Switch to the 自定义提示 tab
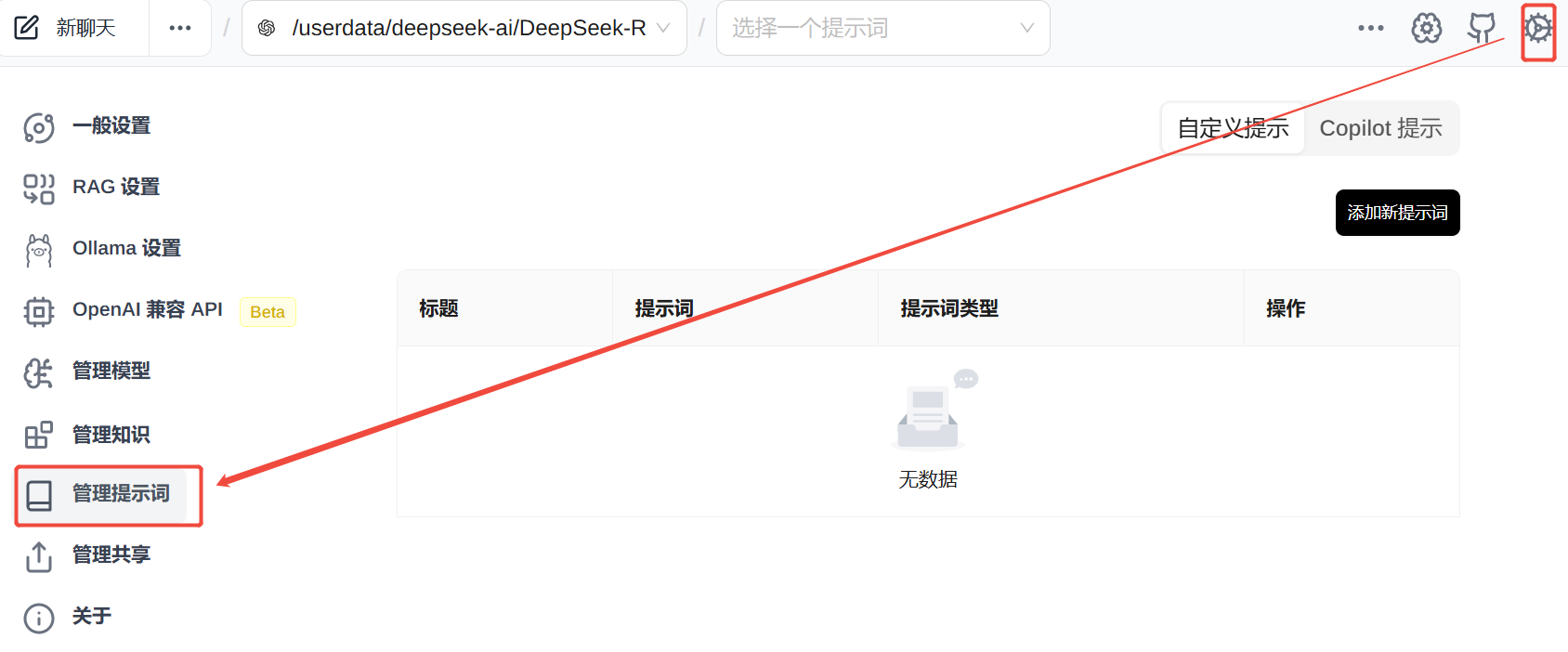Viewport: 1568px width, 652px height. coord(1233,128)
